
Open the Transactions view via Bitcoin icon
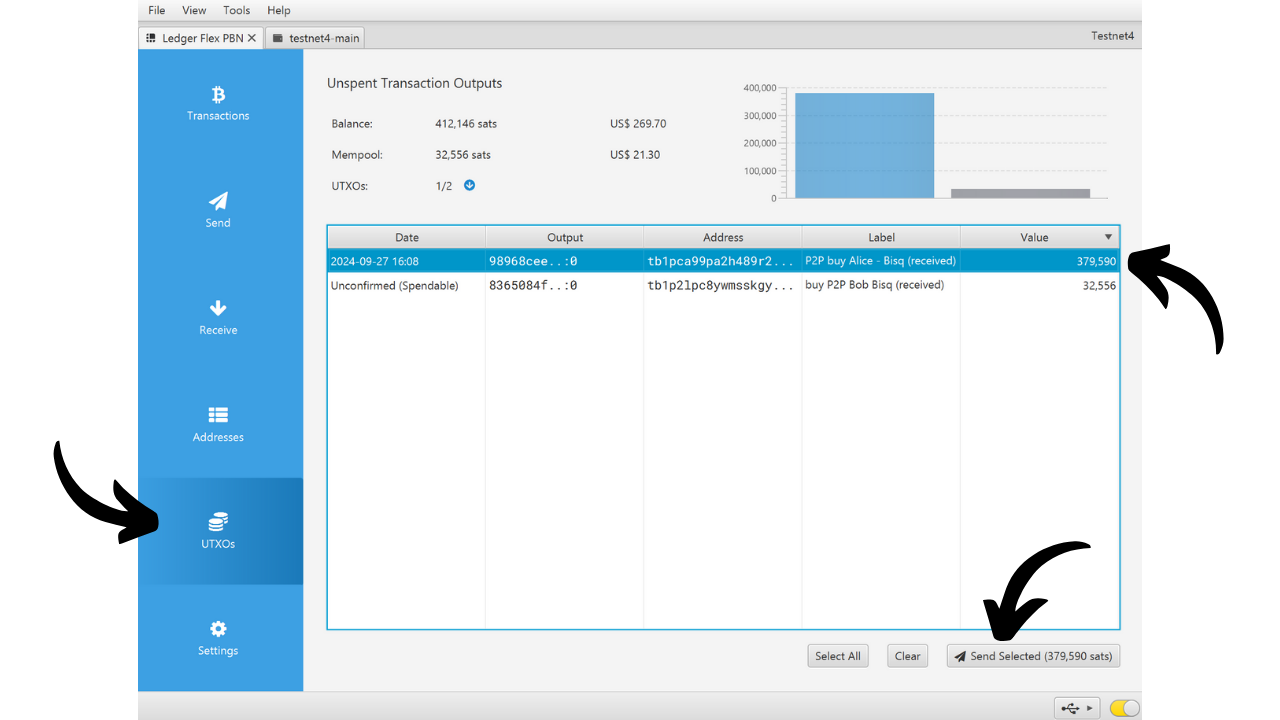coord(218,95)
